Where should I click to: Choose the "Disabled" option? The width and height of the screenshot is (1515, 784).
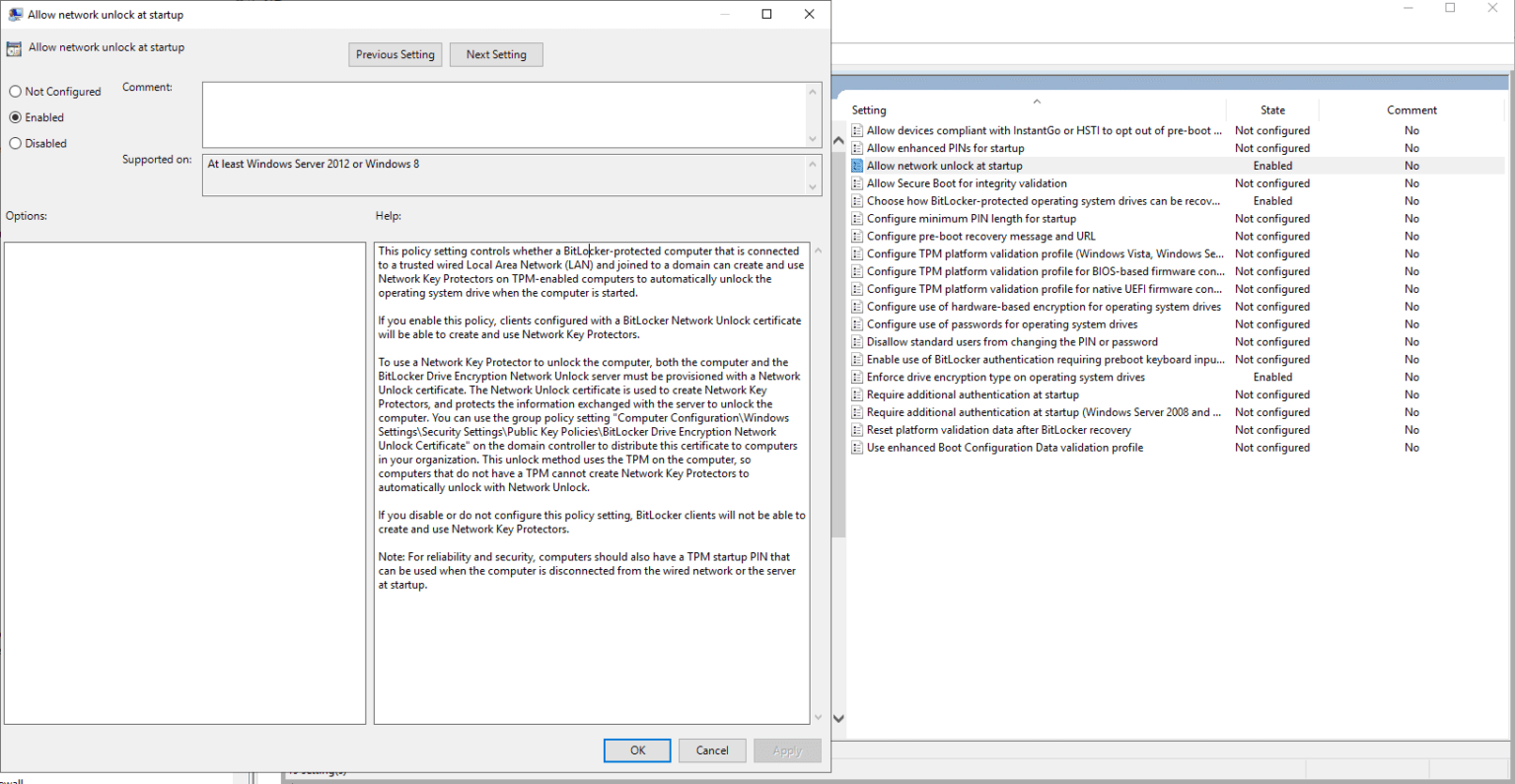click(x=15, y=143)
